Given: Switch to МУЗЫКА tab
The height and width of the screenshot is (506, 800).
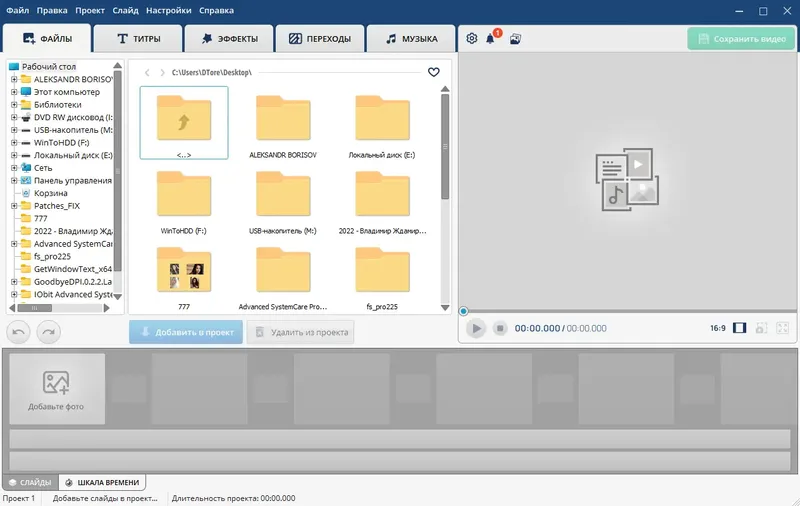Looking at the screenshot, I should 411,39.
